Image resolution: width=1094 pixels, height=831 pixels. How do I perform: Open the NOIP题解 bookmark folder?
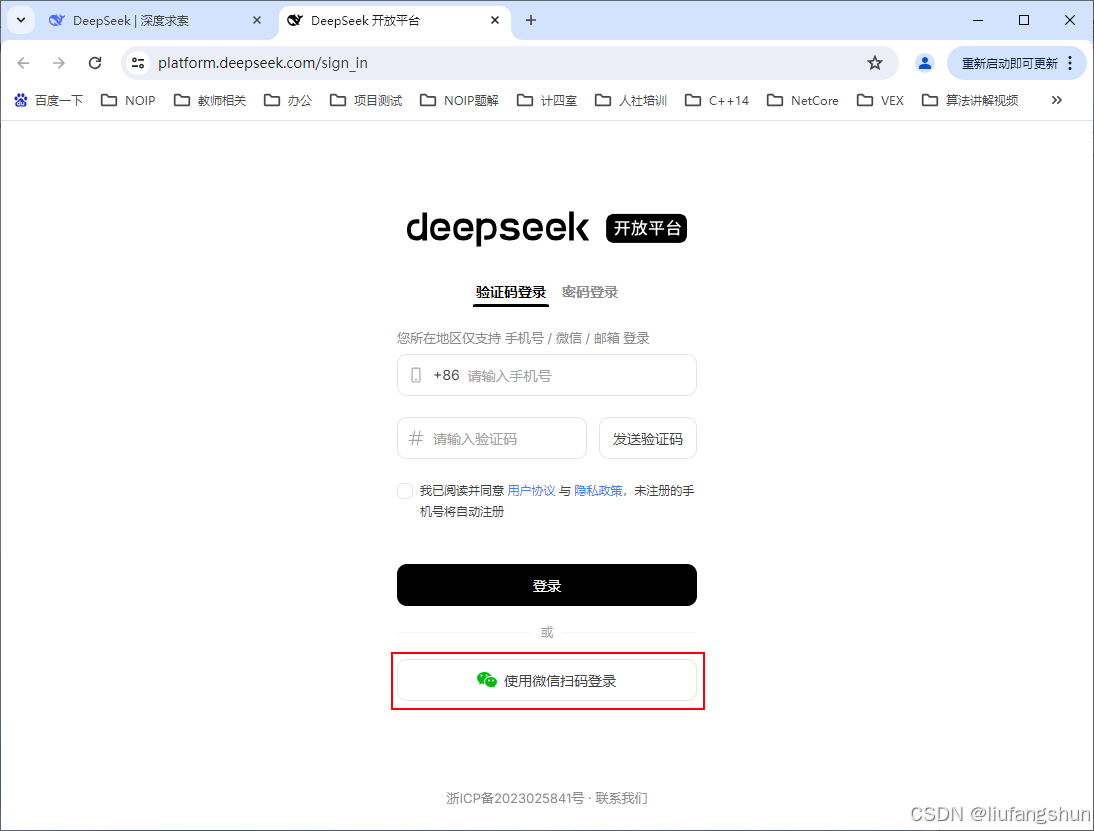(459, 100)
